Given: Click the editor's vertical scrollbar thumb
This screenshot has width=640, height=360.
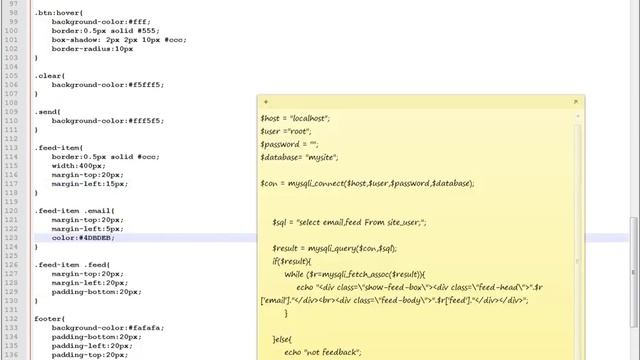Looking at the screenshot, I should (x=633, y=272).
